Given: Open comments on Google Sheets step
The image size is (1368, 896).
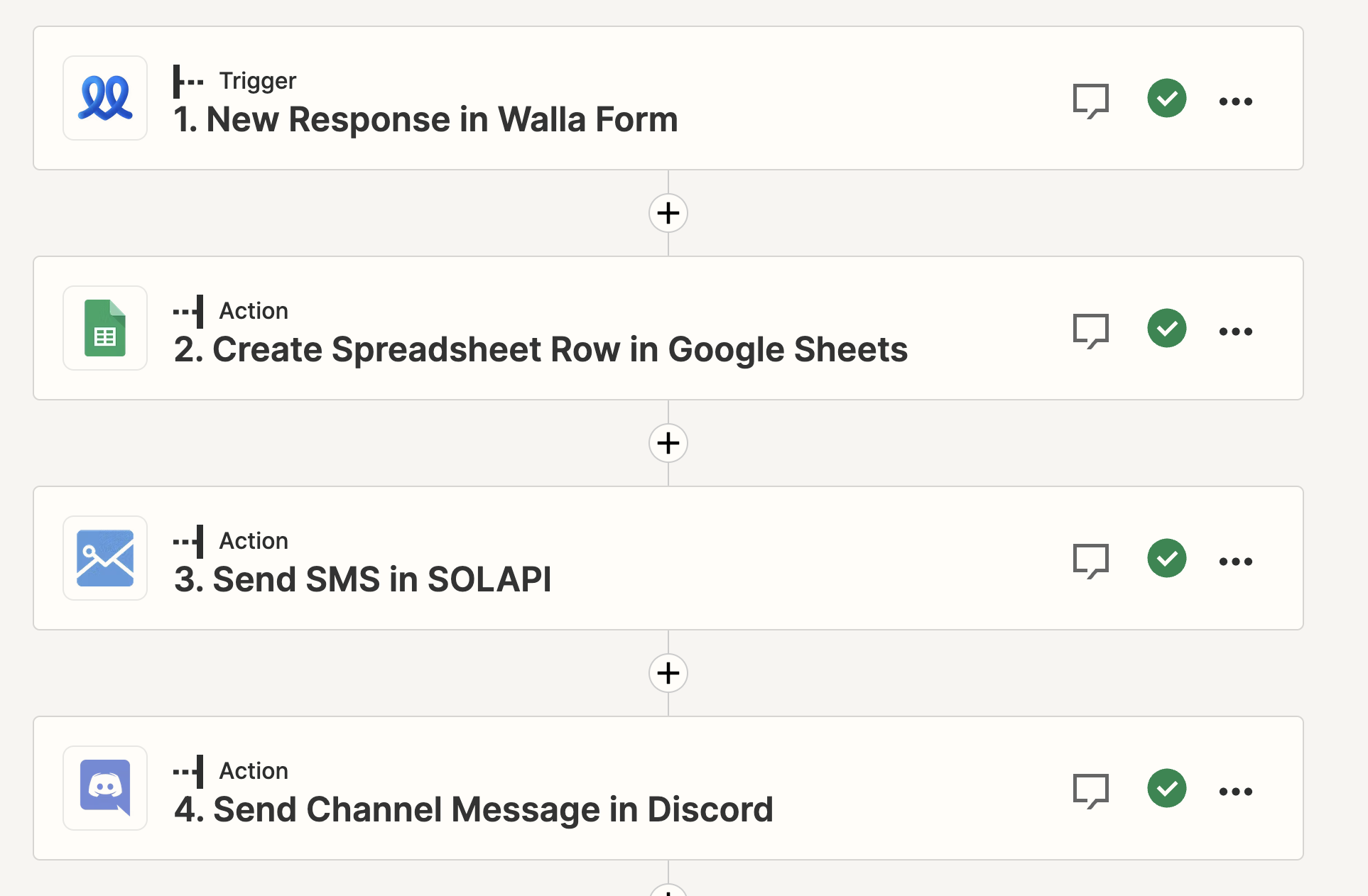Looking at the screenshot, I should [1090, 330].
